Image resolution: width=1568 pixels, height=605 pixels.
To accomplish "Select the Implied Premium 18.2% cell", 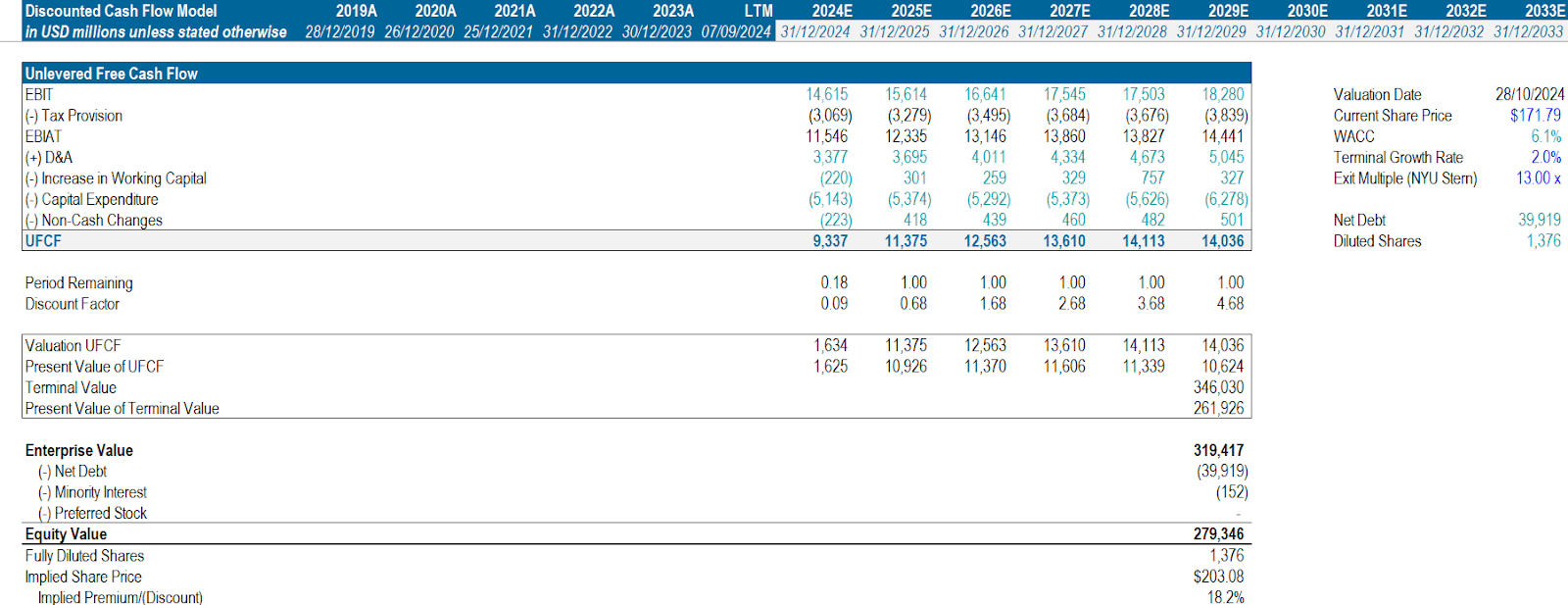I will [1225, 597].
